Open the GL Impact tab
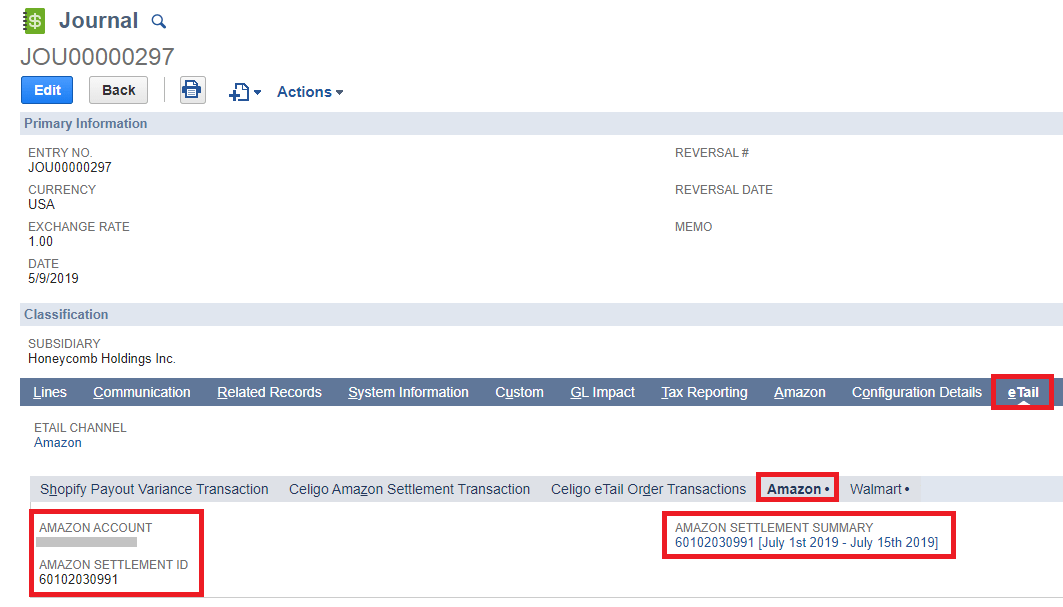The height and width of the screenshot is (607, 1063). click(601, 392)
